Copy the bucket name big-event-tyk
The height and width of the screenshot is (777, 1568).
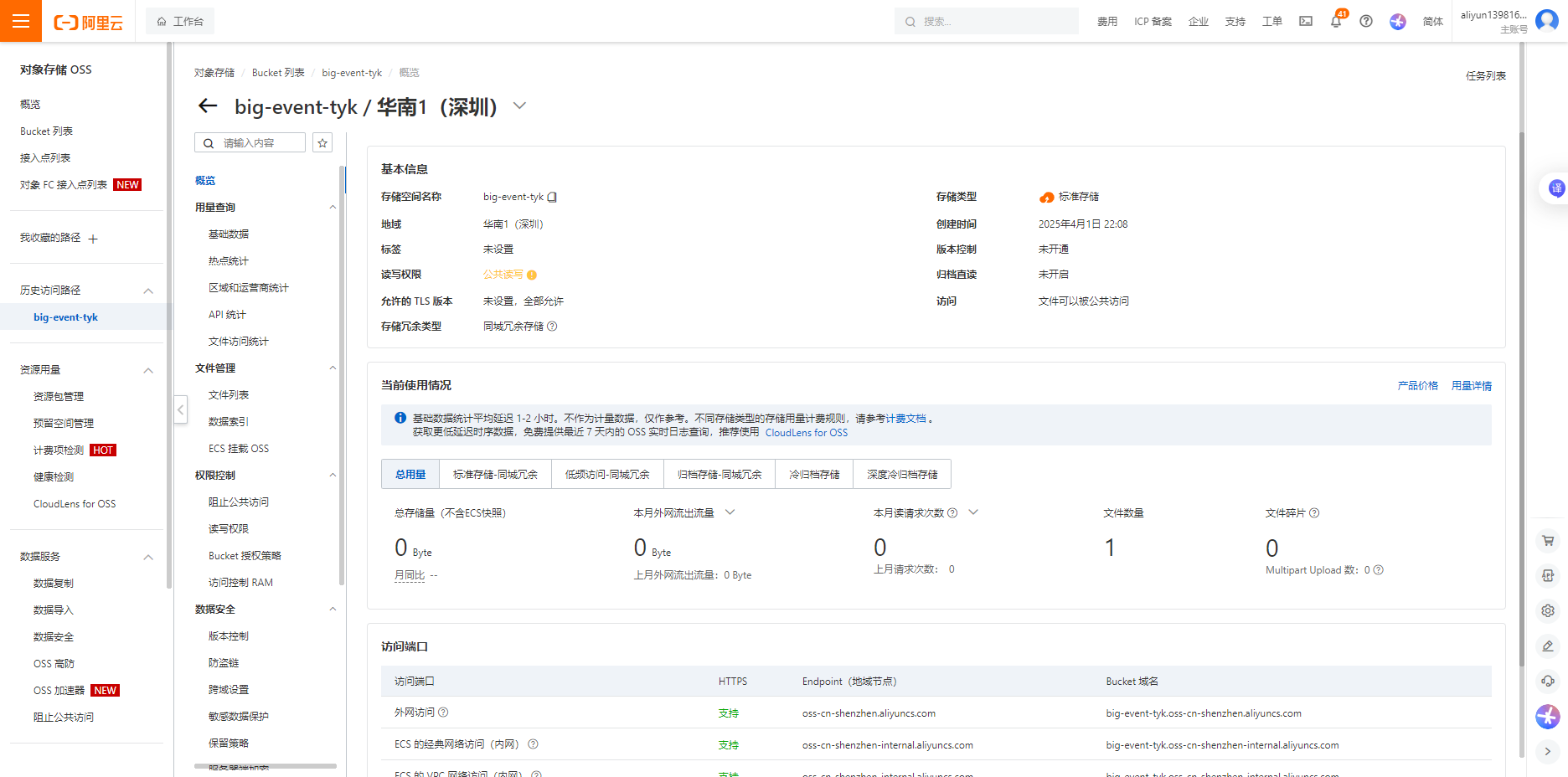[x=552, y=197]
